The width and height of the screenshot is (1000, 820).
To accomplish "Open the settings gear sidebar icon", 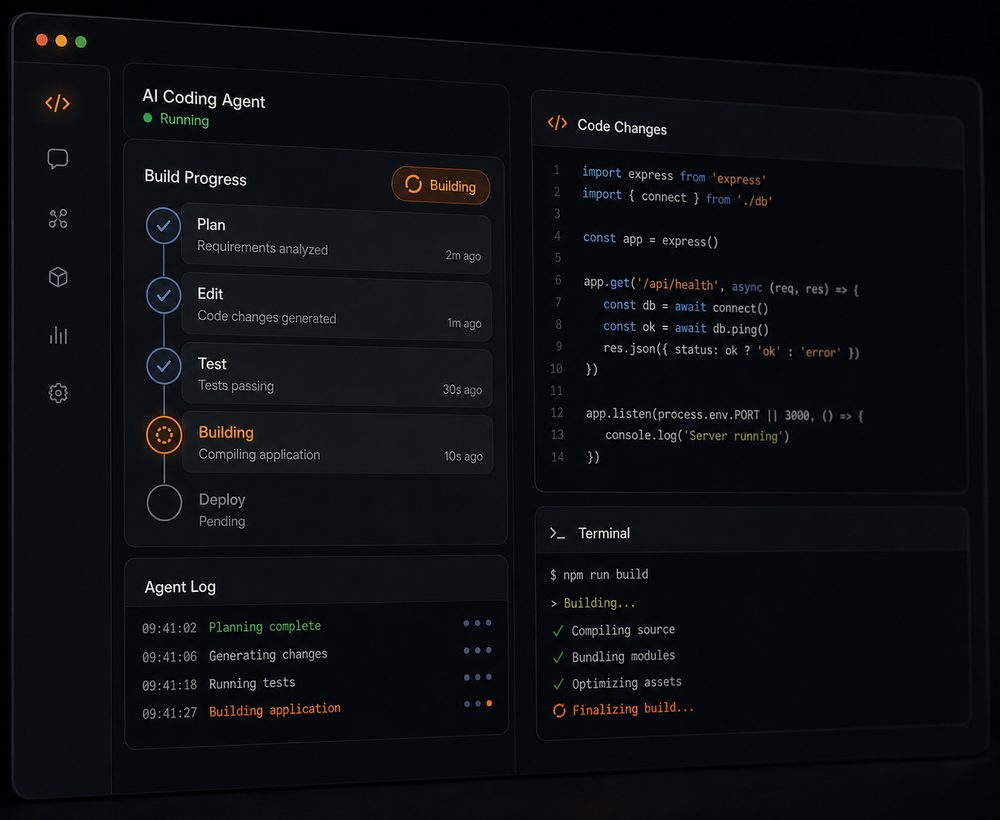I will pyautogui.click(x=58, y=393).
